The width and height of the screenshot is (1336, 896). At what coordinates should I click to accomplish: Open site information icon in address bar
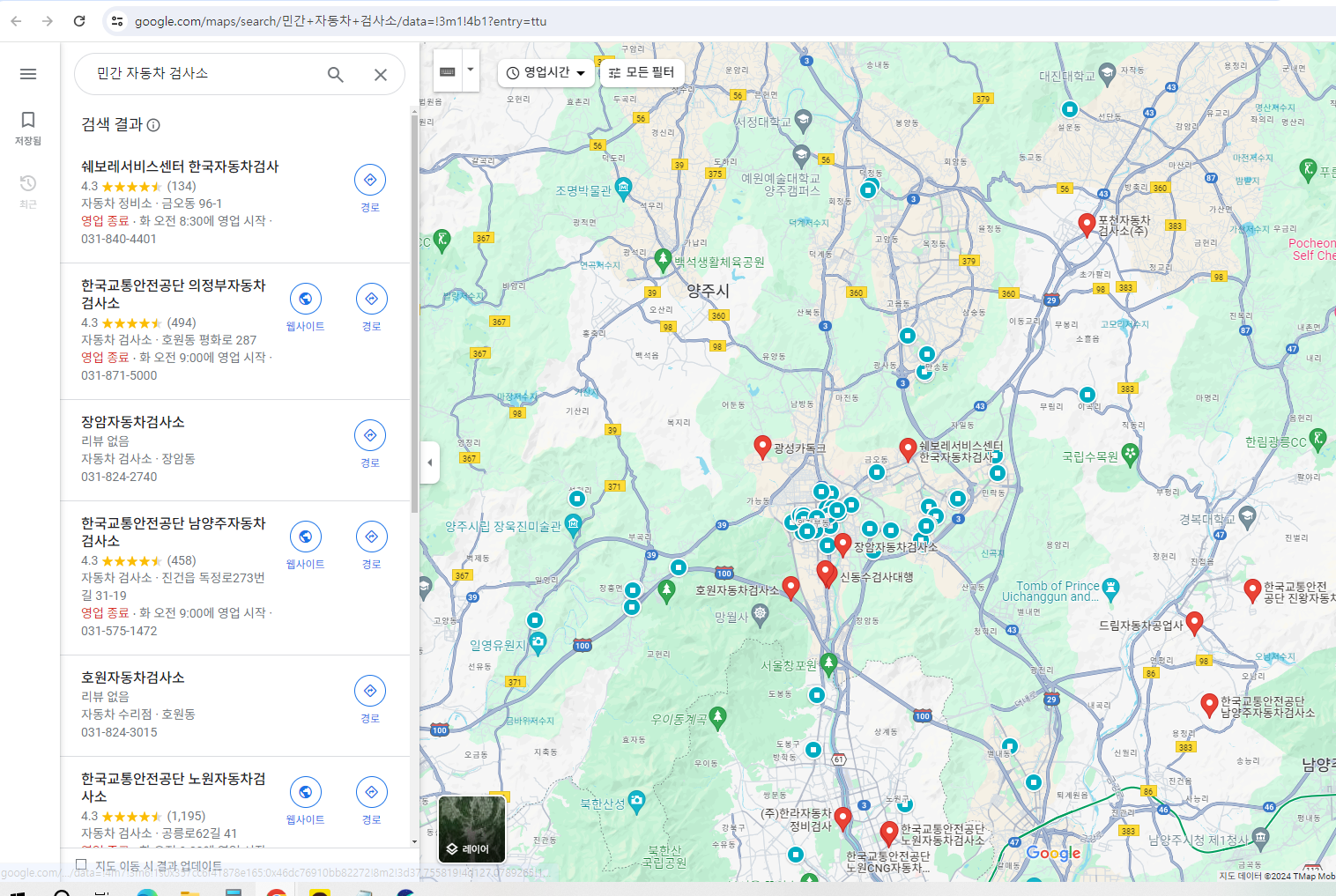117,21
